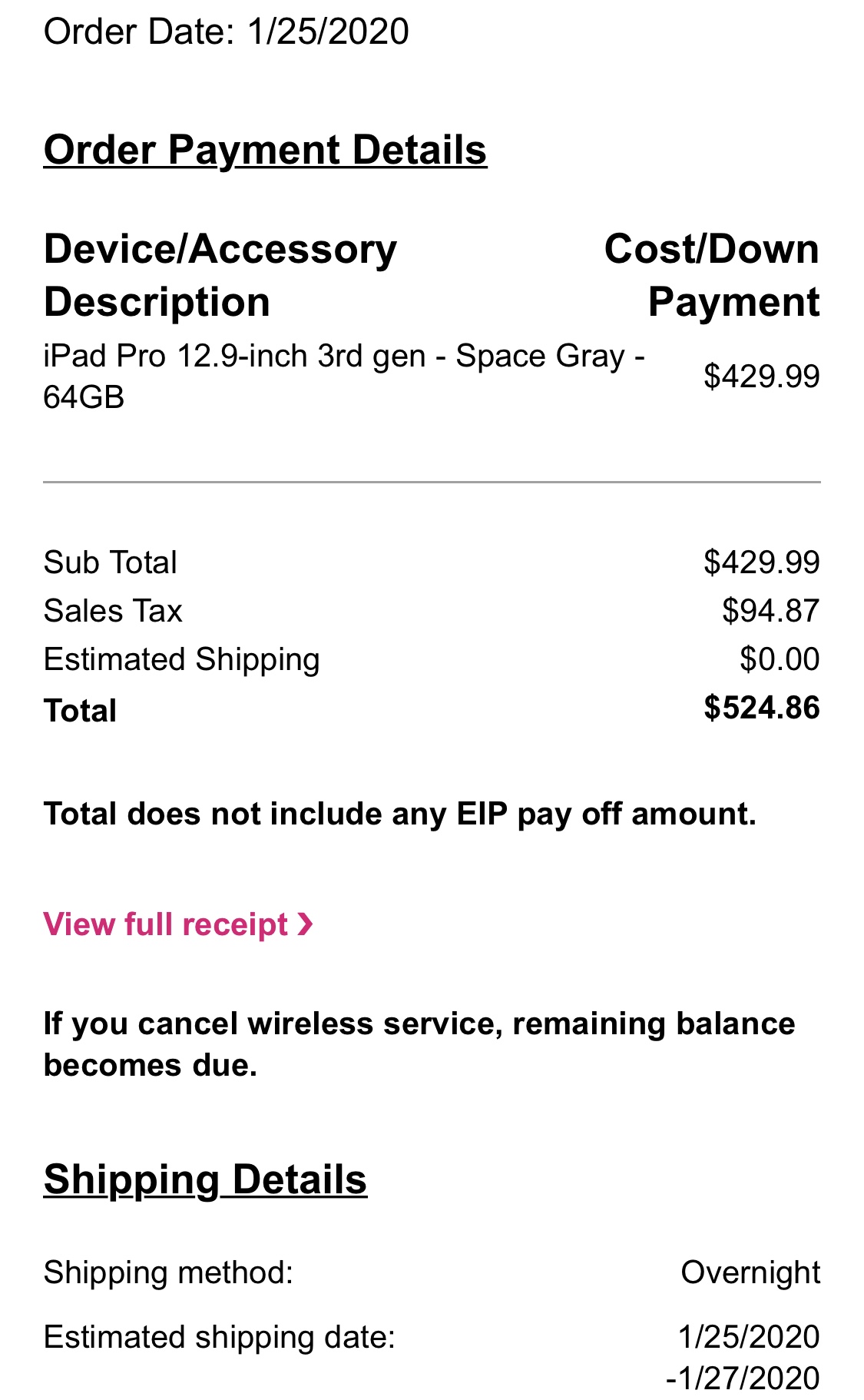Click the $429.99 device cost amount
Viewport: 864px width, 1400px height.
point(761,377)
